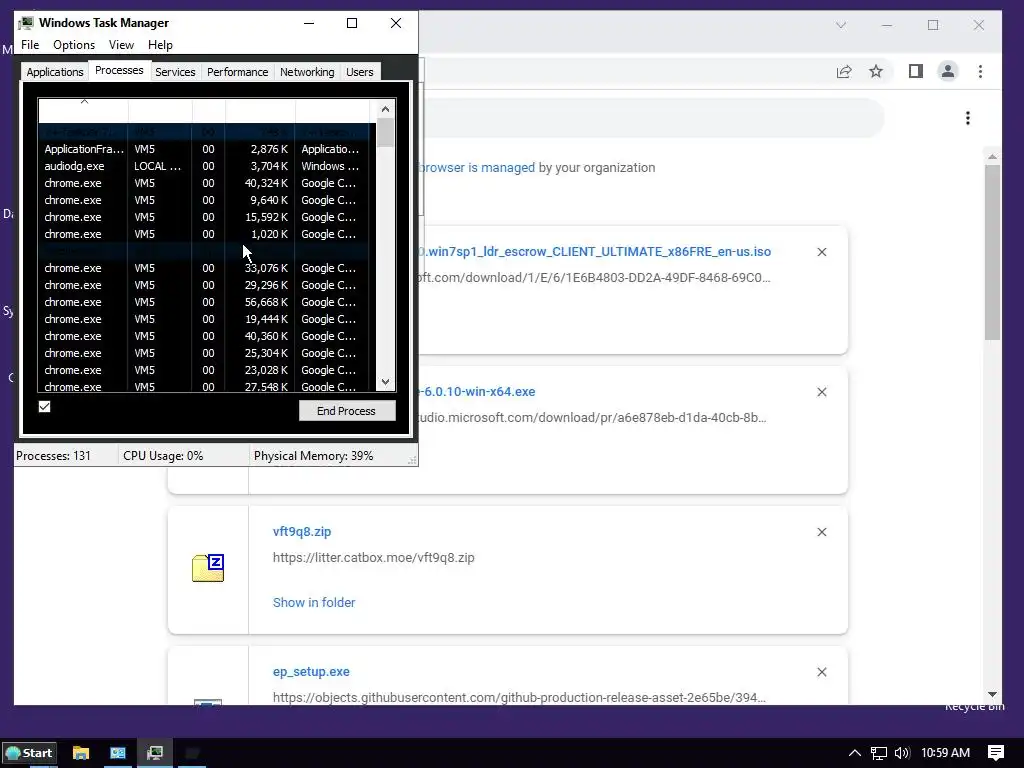Click the sorted first column header arrow

(x=84, y=101)
